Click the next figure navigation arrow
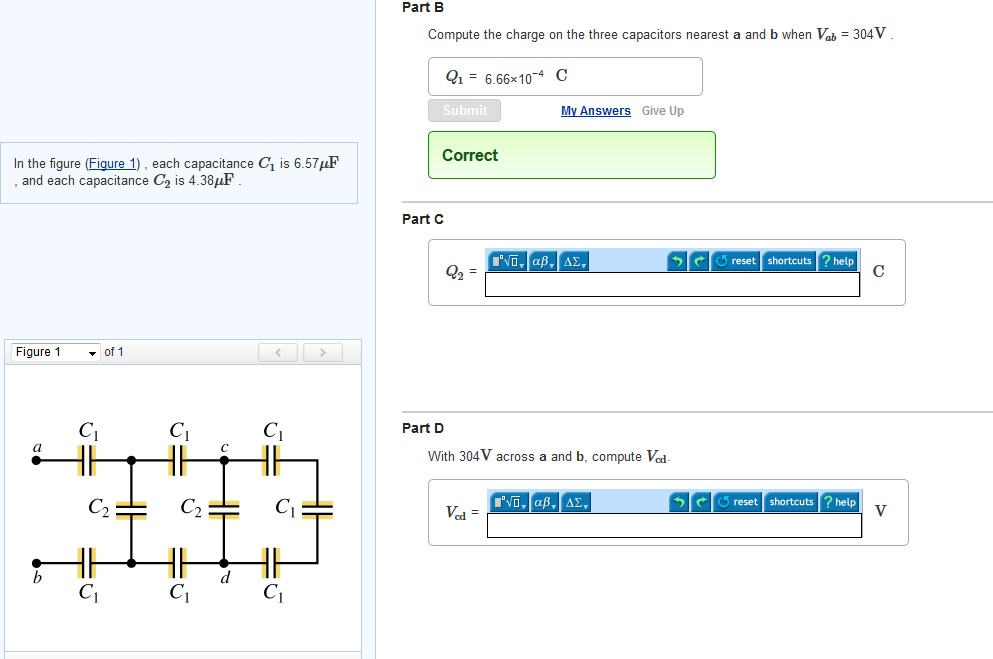The width and height of the screenshot is (993, 659). point(322,351)
